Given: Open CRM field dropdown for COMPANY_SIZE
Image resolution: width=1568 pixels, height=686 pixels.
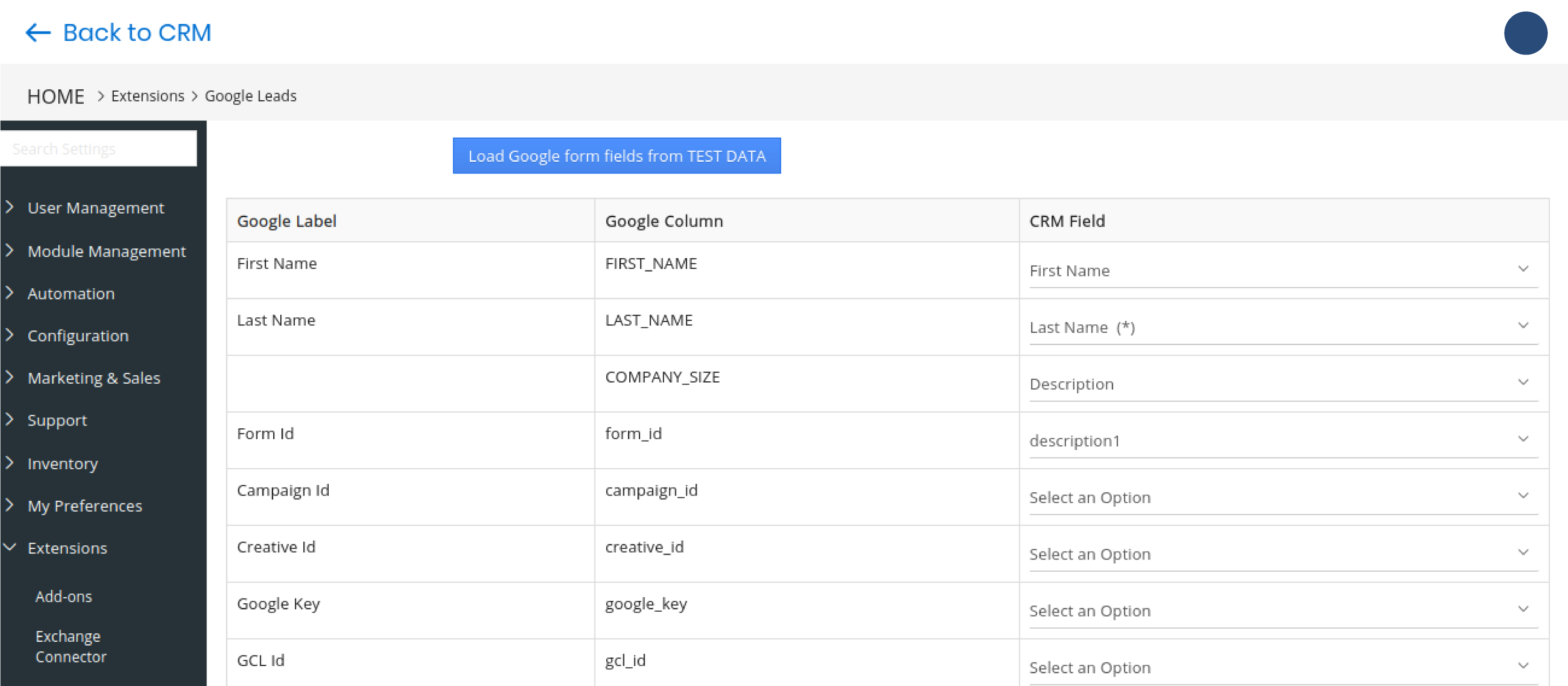Looking at the screenshot, I should tap(1283, 384).
